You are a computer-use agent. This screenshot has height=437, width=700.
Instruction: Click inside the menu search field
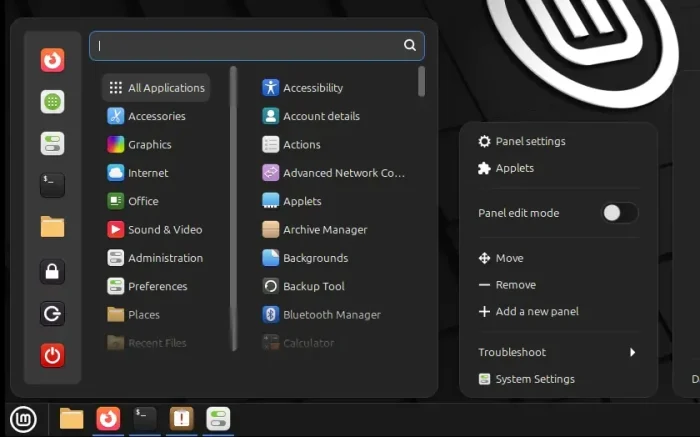click(257, 46)
